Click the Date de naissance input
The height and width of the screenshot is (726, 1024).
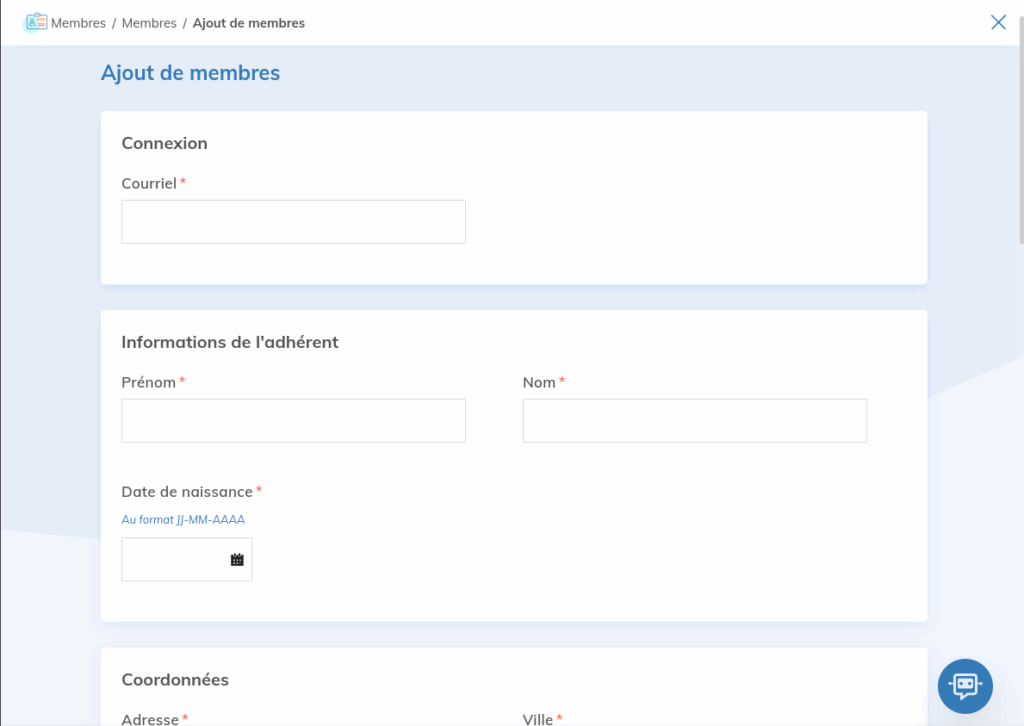pyautogui.click(x=187, y=560)
